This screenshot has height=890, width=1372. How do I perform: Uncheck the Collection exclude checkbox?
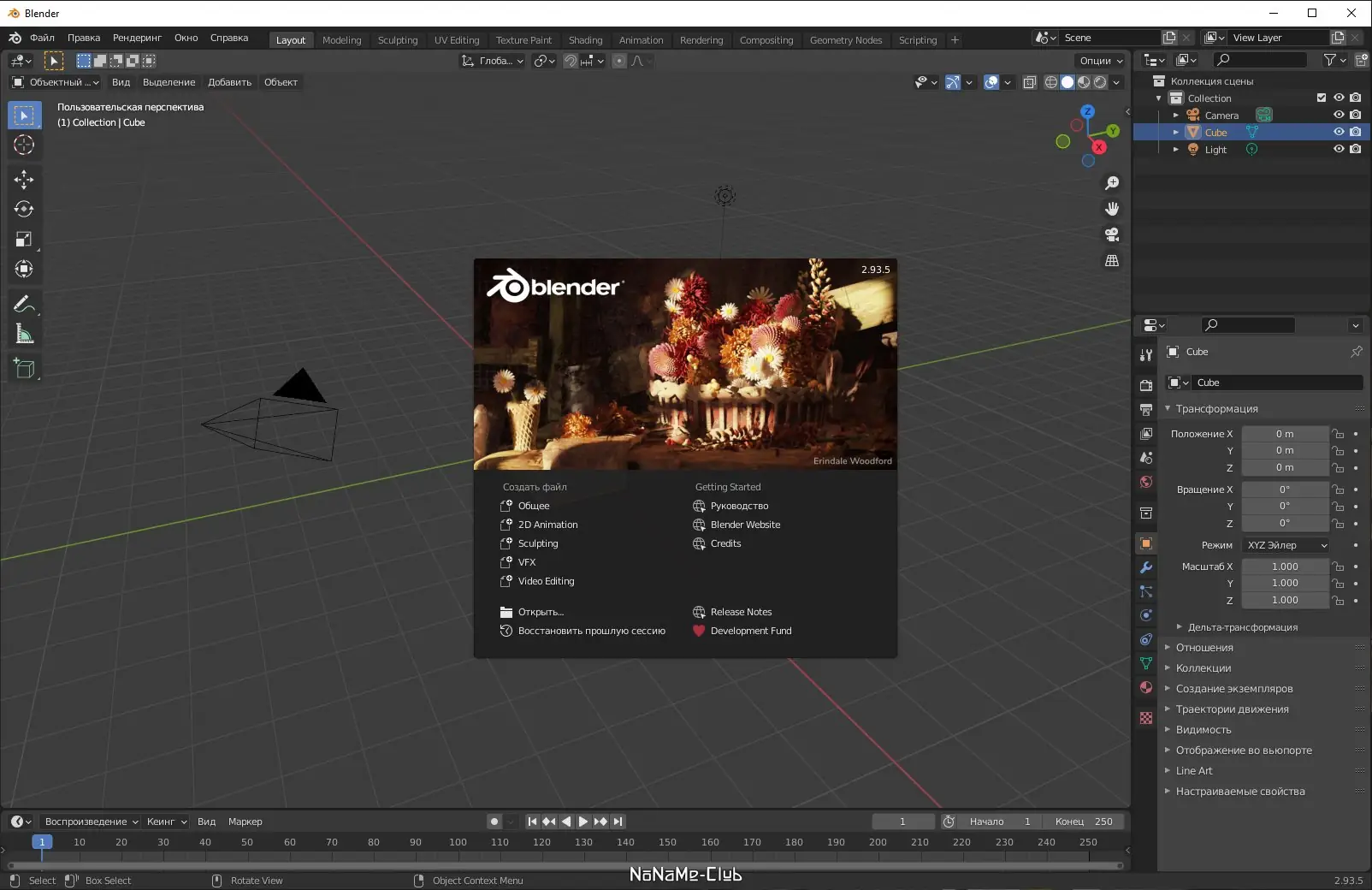tap(1322, 98)
